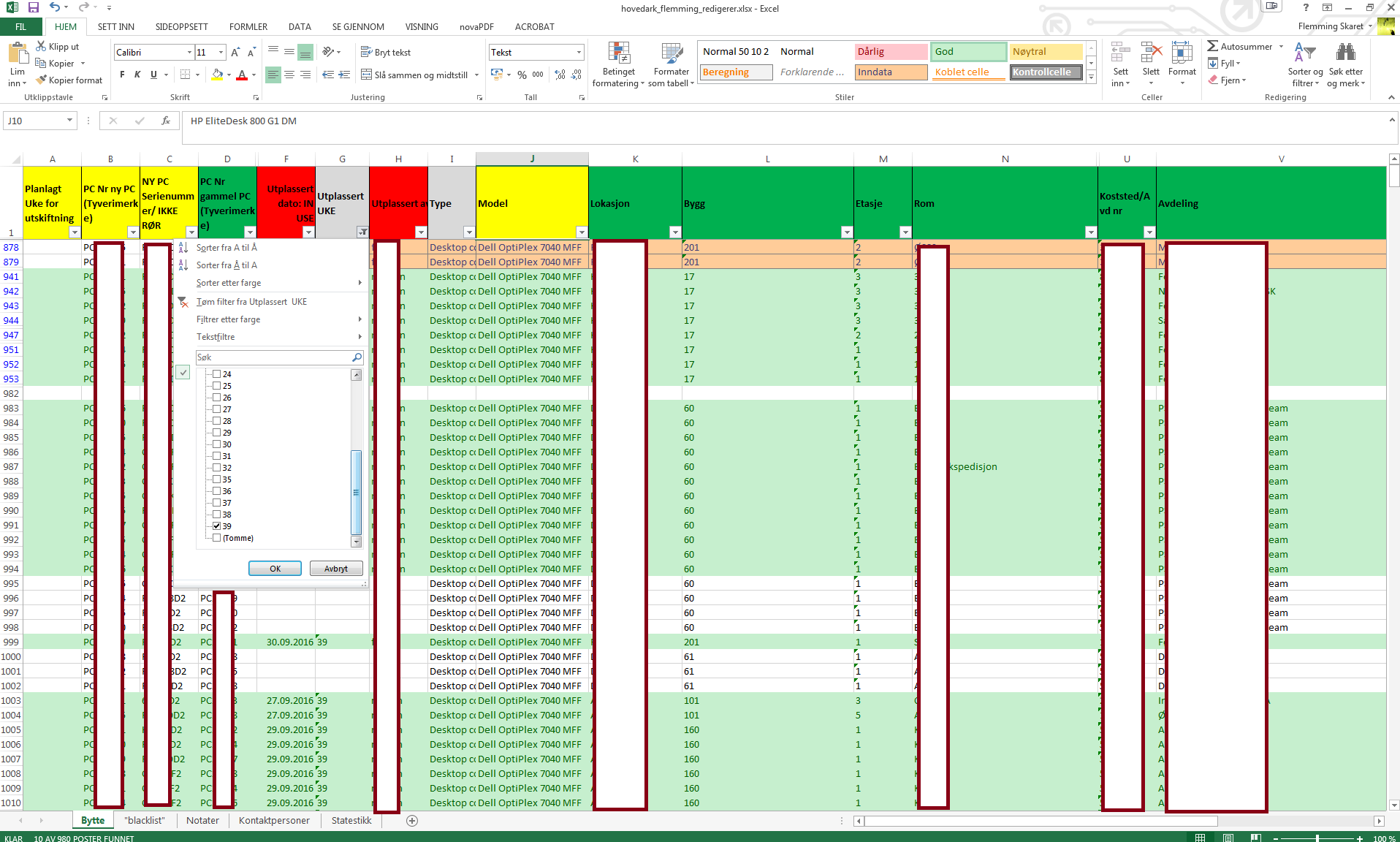
Task: Open the Name Box dropdown for J10
Action: click(69, 121)
